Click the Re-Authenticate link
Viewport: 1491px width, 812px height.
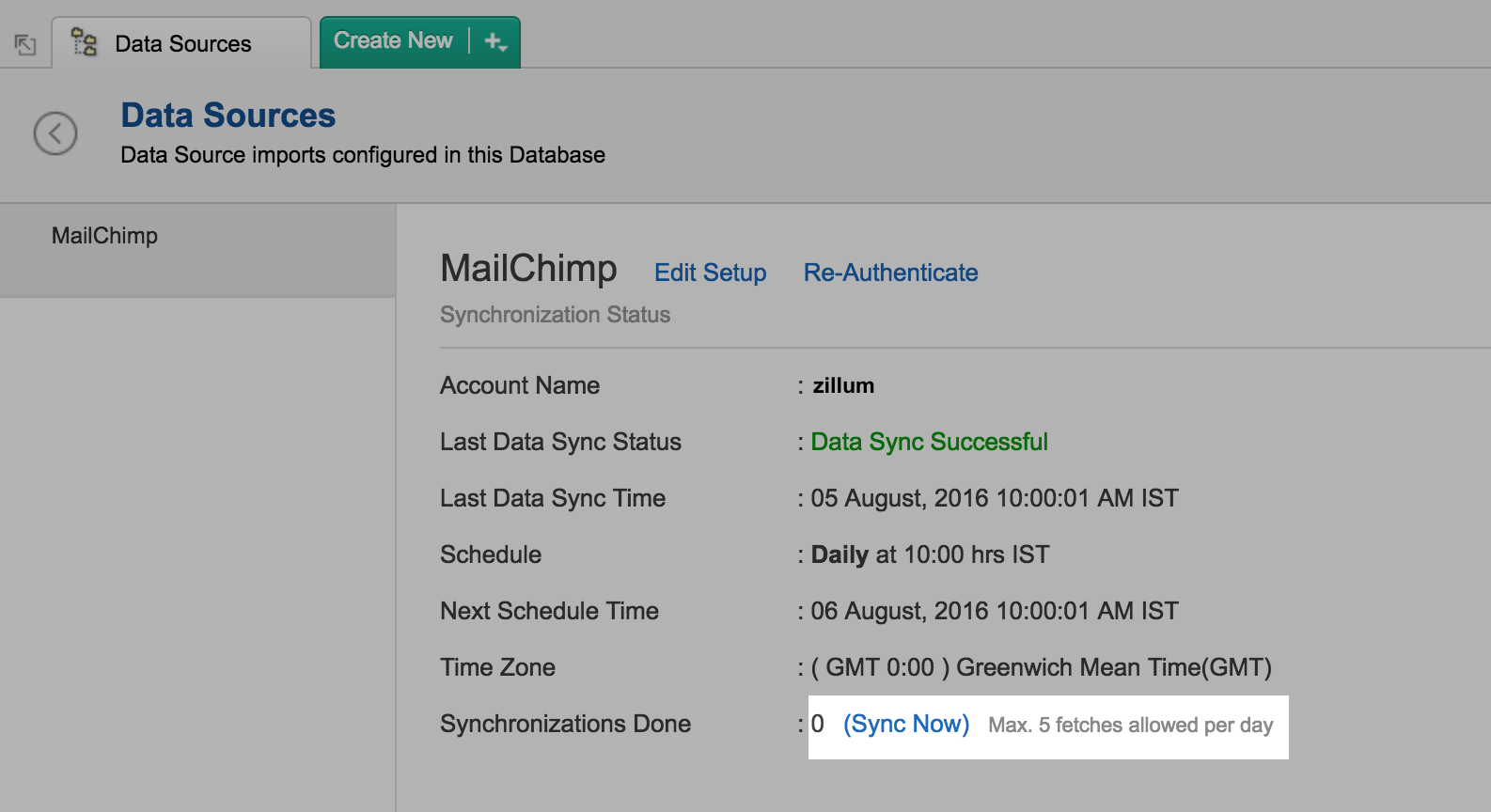pyautogui.click(x=890, y=273)
